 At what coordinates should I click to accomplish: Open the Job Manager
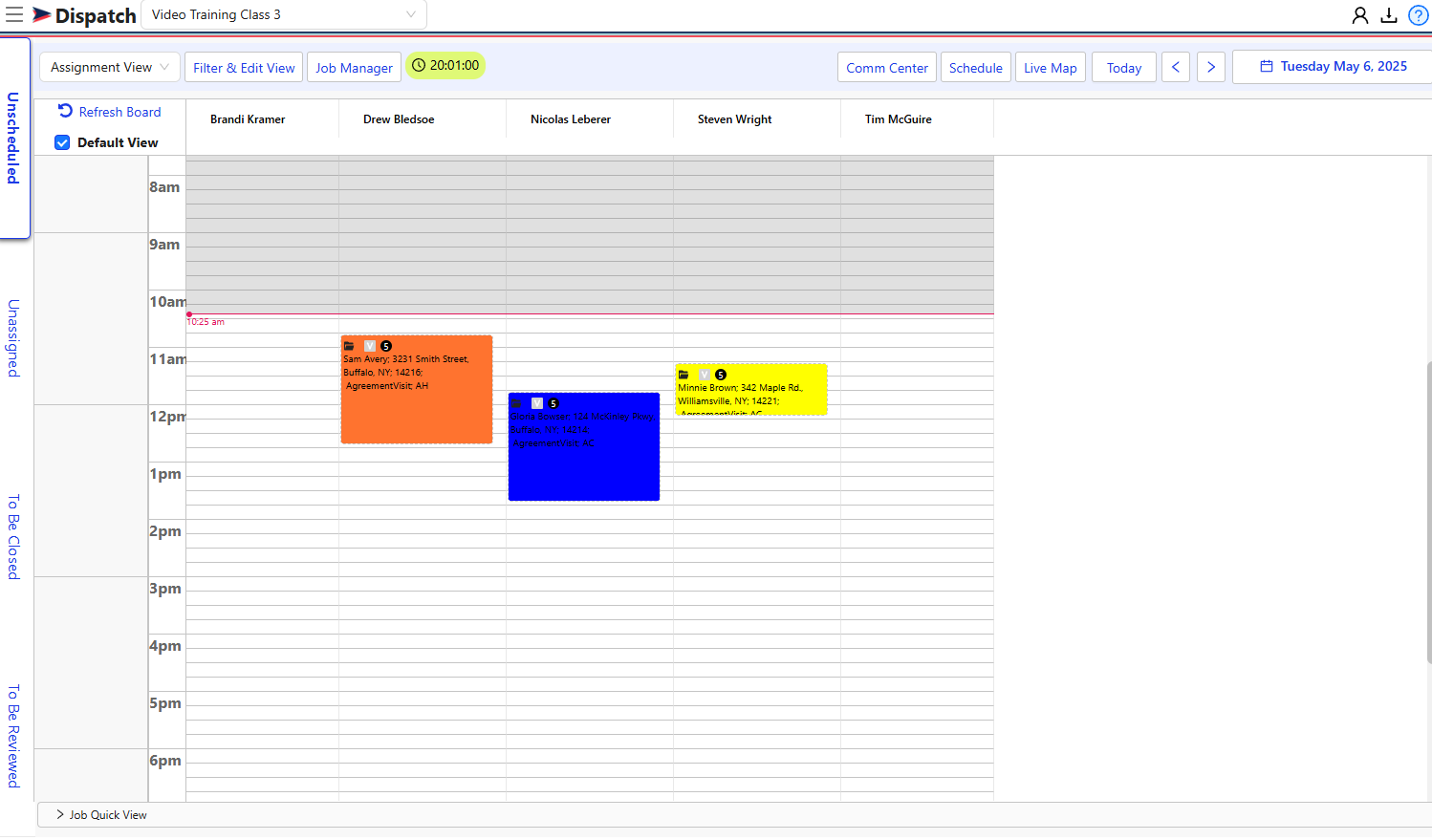pos(354,67)
